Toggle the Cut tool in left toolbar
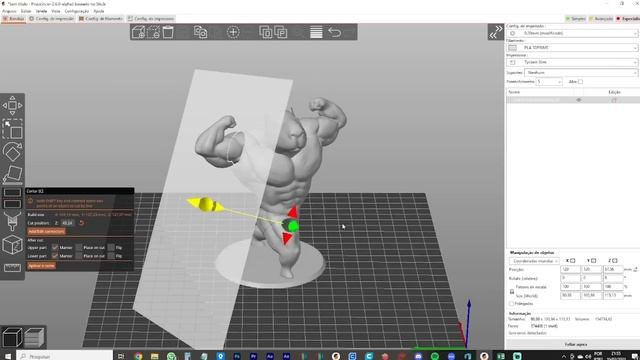 point(12,198)
